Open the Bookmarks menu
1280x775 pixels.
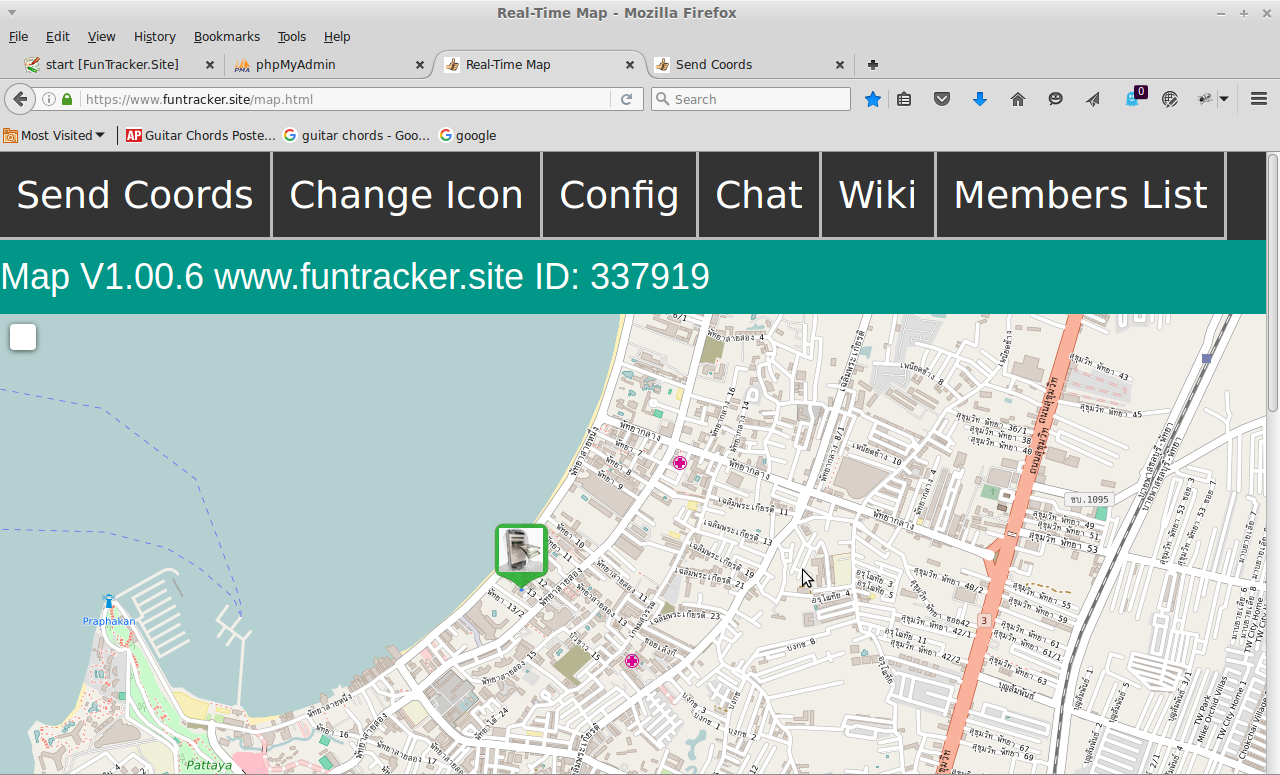tap(226, 36)
